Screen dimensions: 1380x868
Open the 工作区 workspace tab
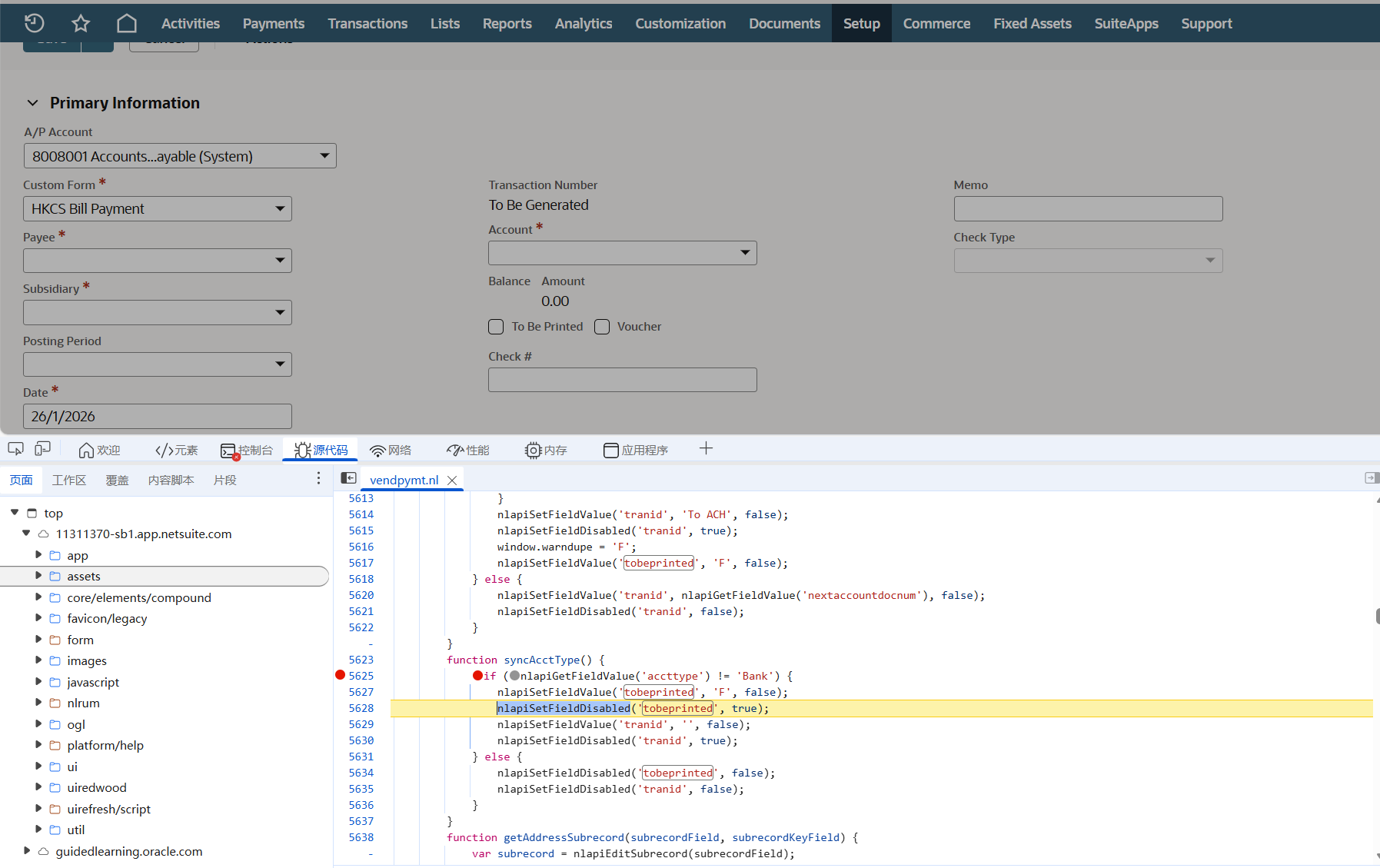tap(69, 480)
